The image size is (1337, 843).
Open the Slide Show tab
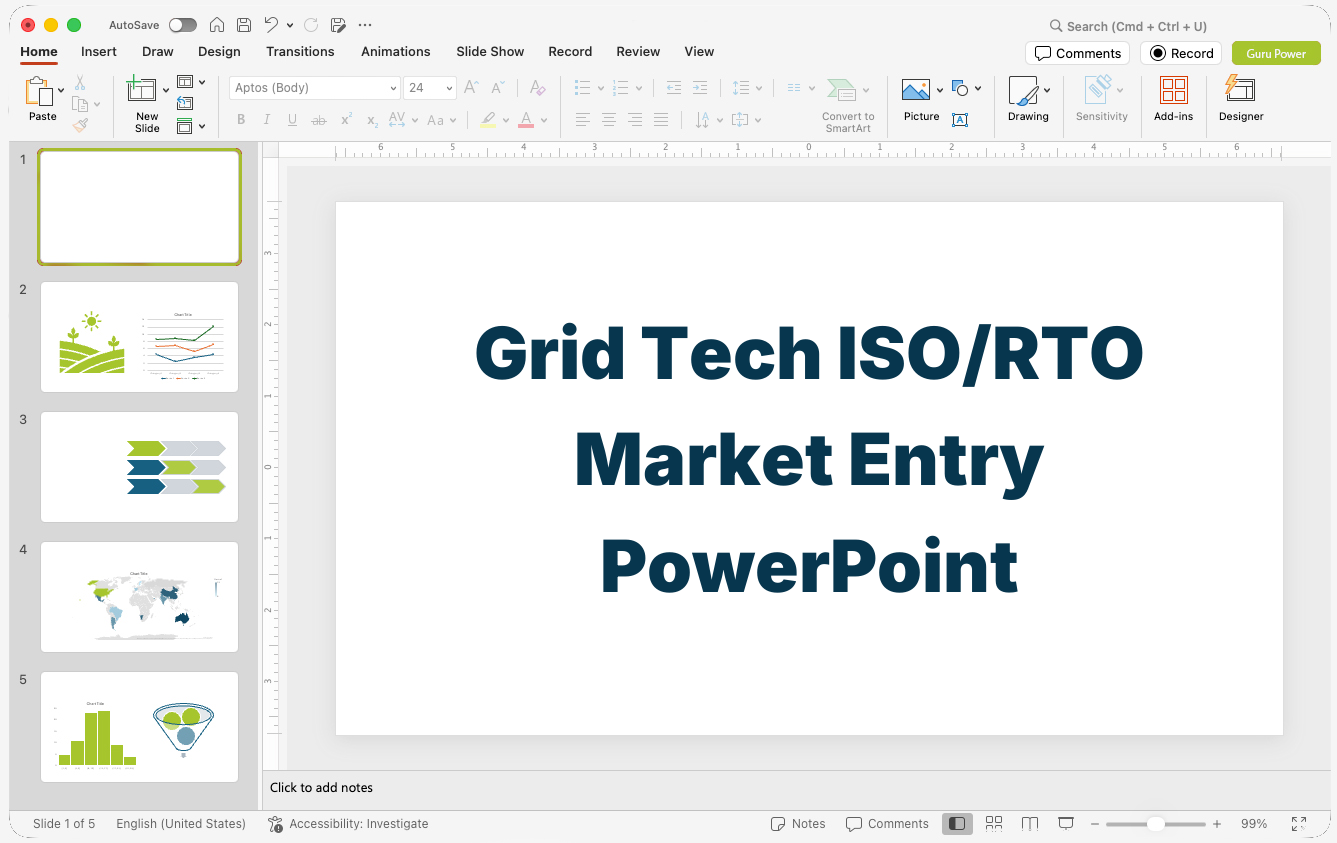tap(490, 51)
